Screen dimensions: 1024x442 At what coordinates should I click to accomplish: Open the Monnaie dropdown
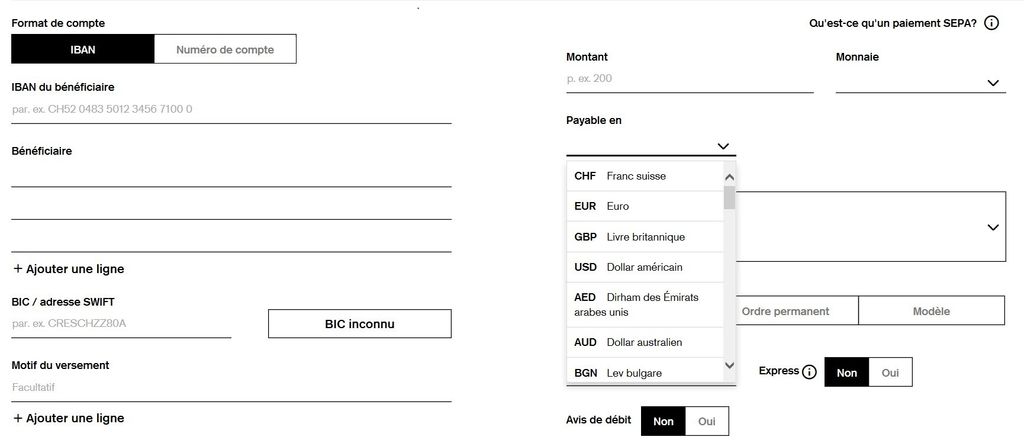coord(992,83)
